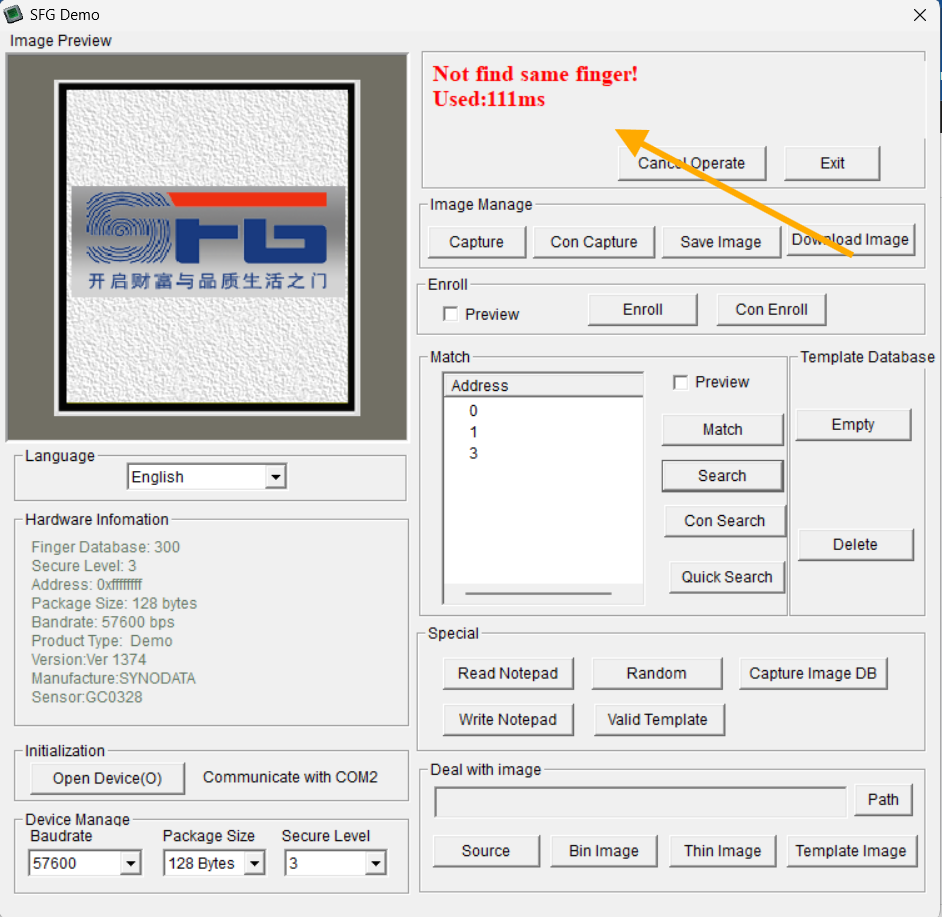Screen dimensions: 942x917
Task: Click the Path button
Action: (x=883, y=800)
